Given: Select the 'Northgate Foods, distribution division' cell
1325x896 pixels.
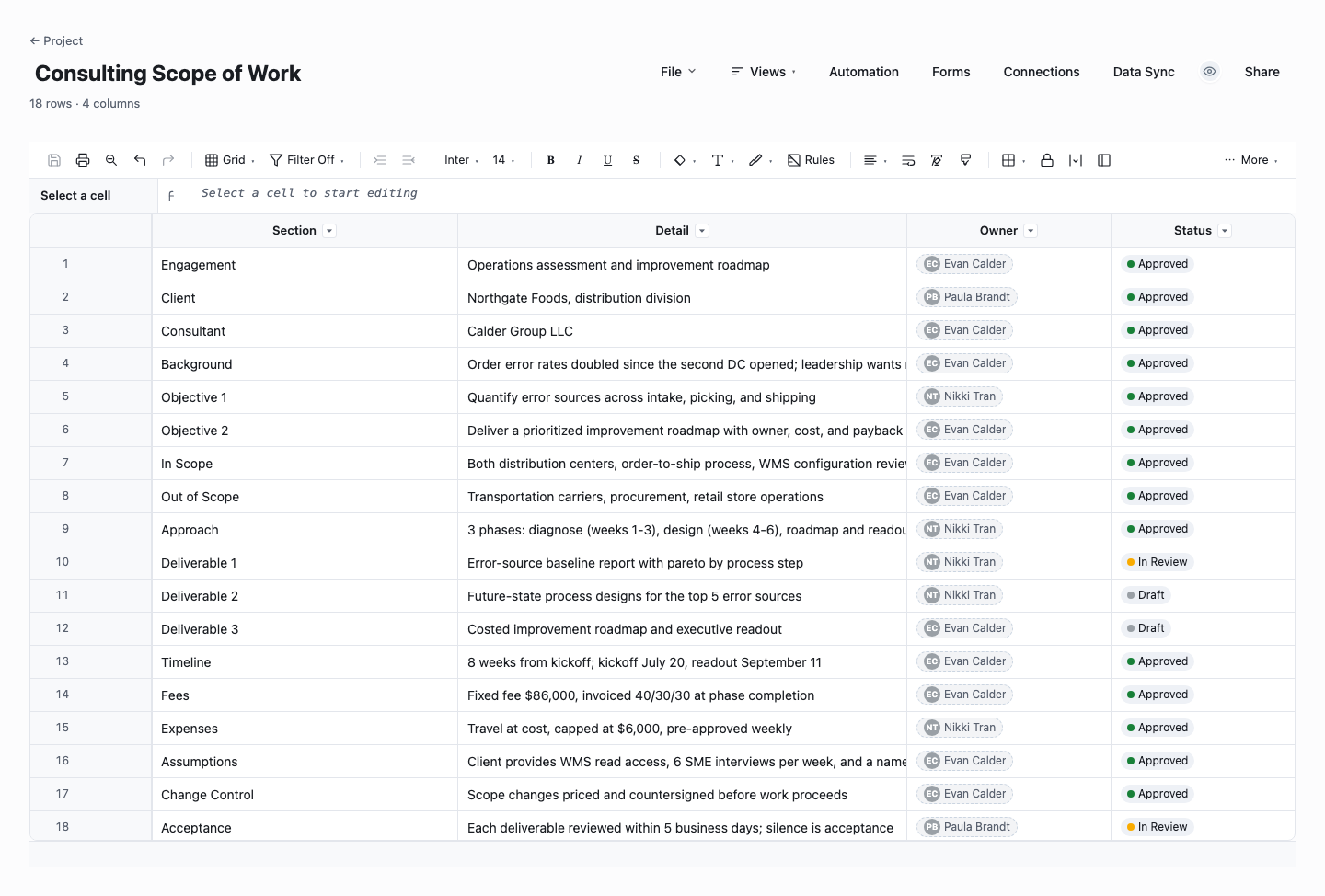Looking at the screenshot, I should tap(682, 298).
